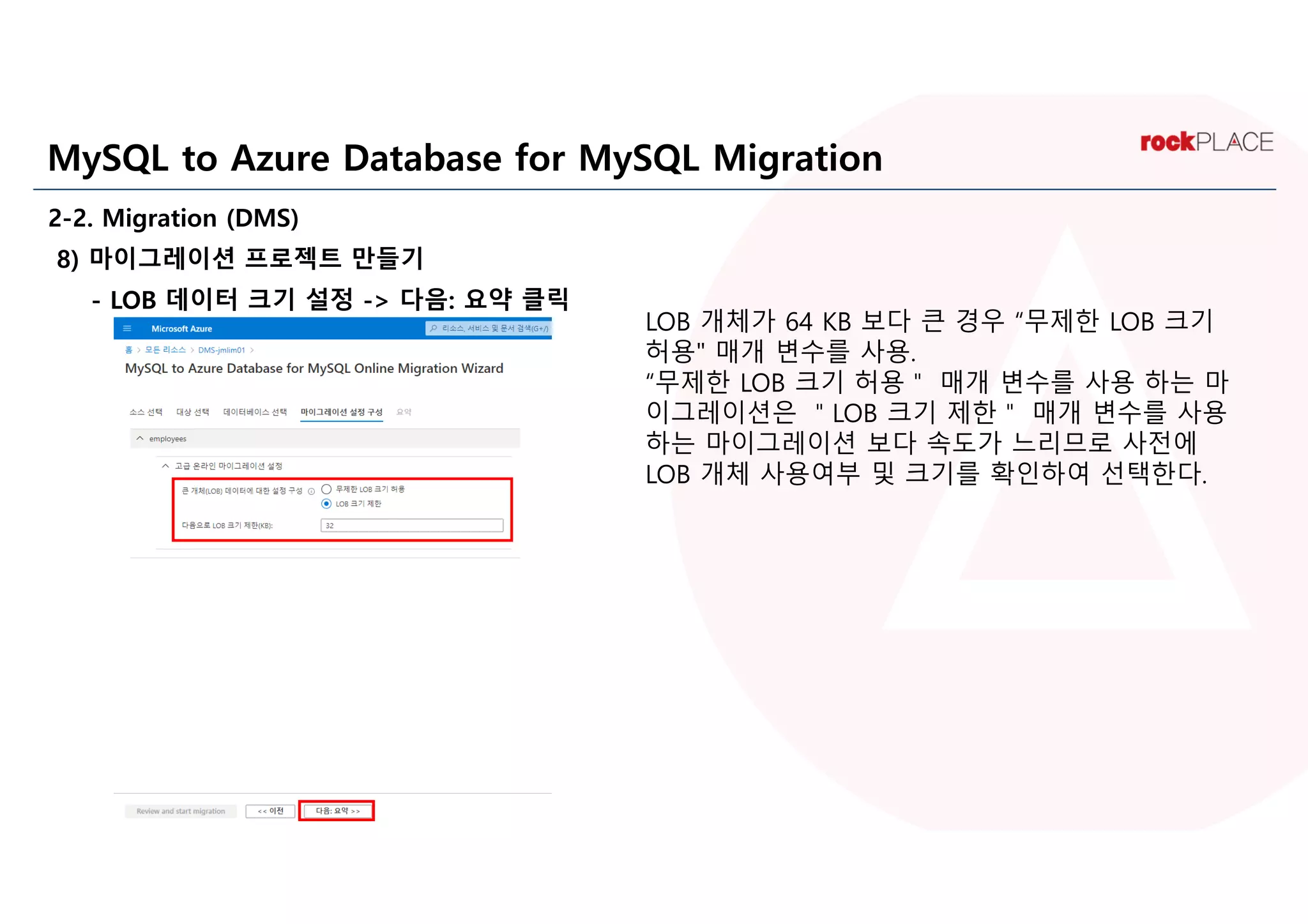Click the Azure resource search box
The image size is (1308, 924).
(488, 328)
